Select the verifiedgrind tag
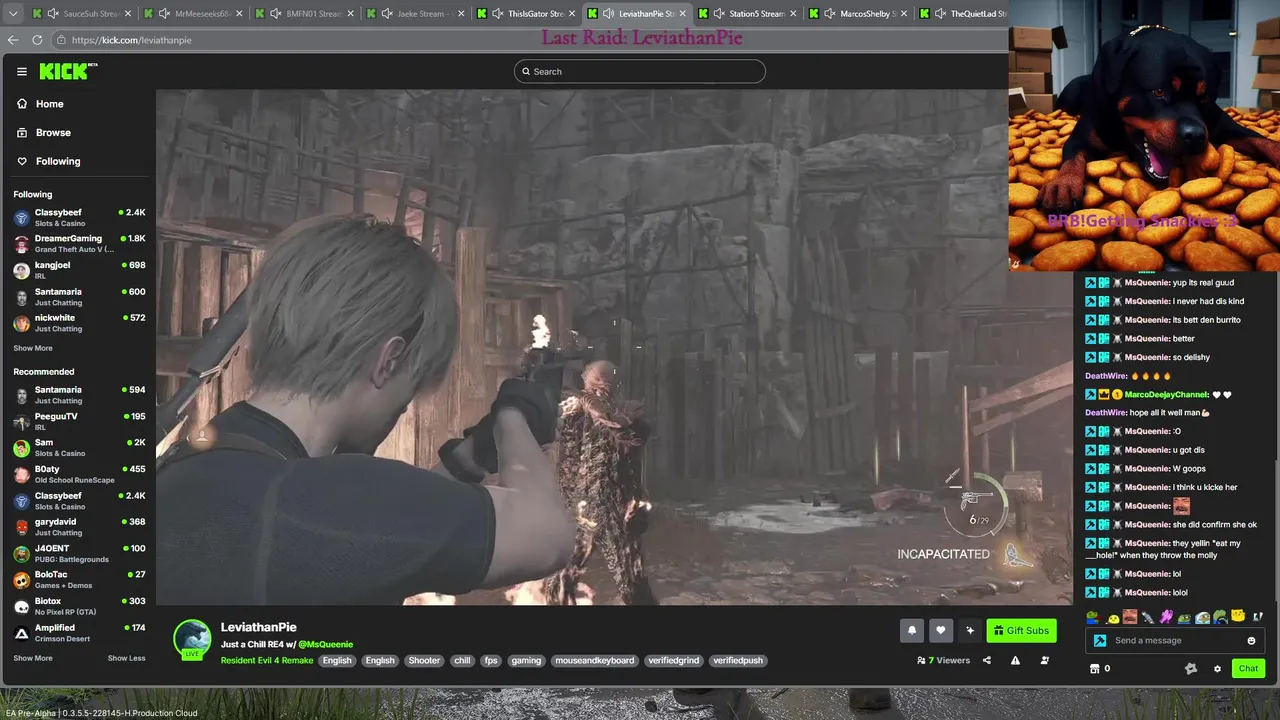The width and height of the screenshot is (1280, 720). tap(674, 660)
